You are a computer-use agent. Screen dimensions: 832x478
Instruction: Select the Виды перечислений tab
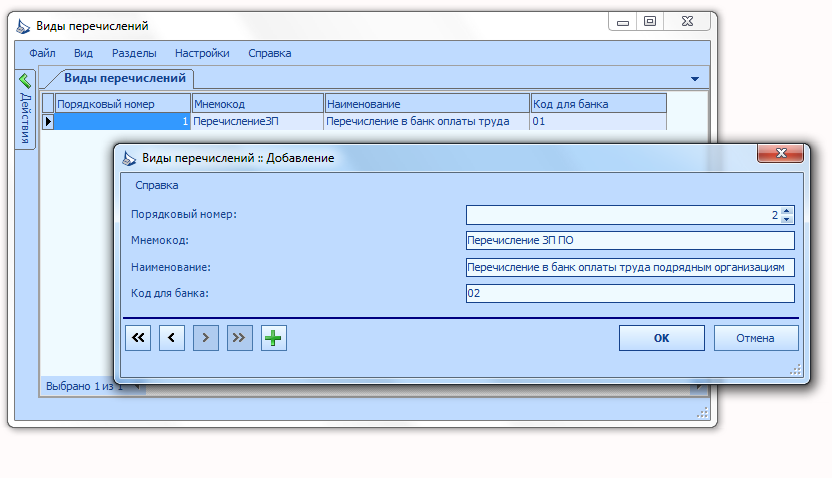click(x=125, y=78)
